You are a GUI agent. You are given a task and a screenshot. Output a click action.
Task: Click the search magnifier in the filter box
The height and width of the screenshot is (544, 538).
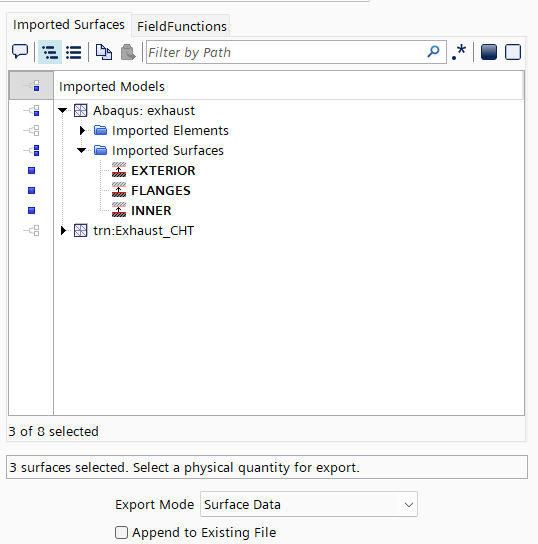(433, 52)
